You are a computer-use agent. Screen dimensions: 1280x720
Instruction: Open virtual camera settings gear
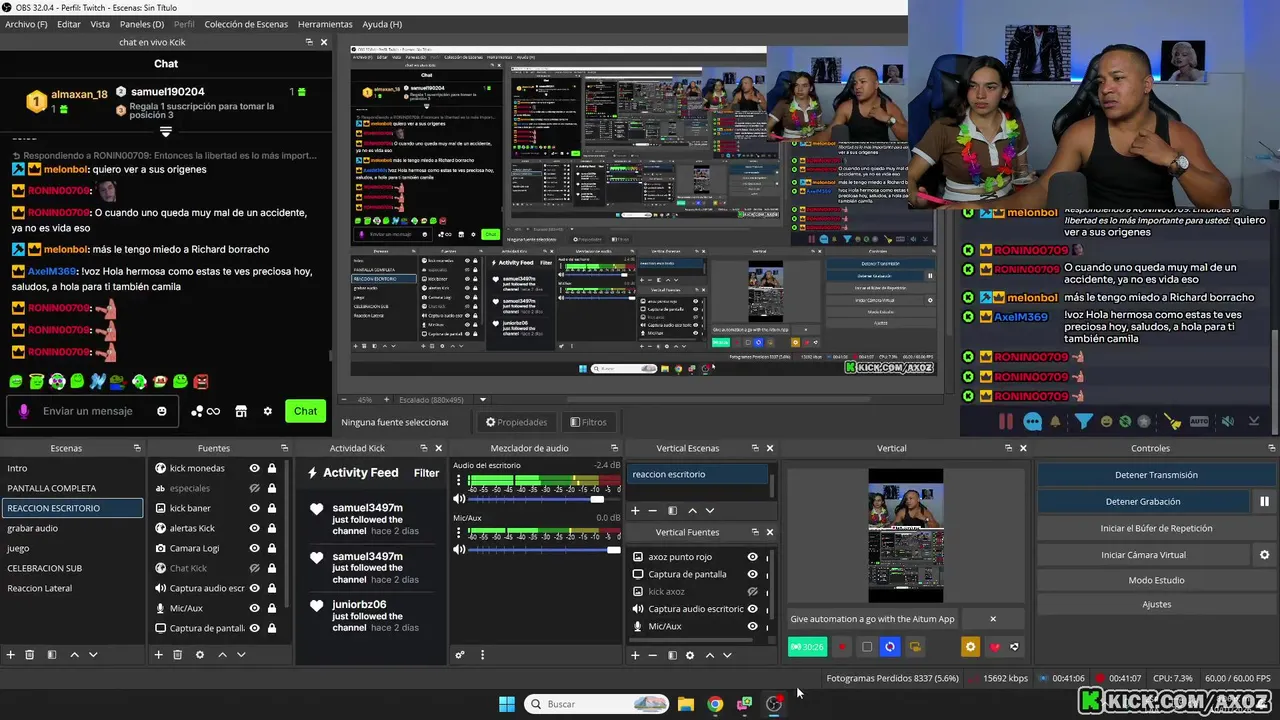(x=1264, y=555)
